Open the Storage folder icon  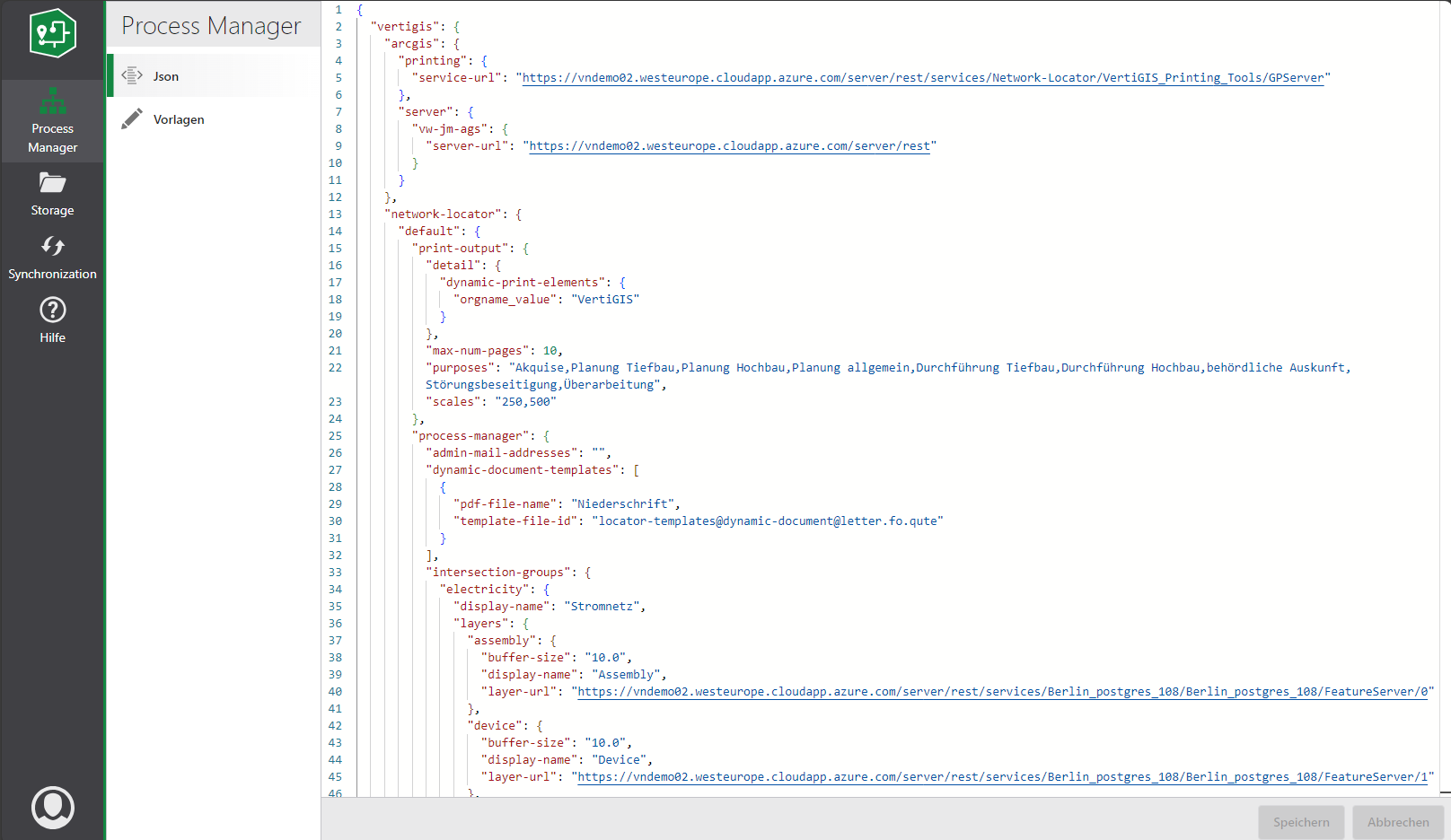click(x=52, y=183)
